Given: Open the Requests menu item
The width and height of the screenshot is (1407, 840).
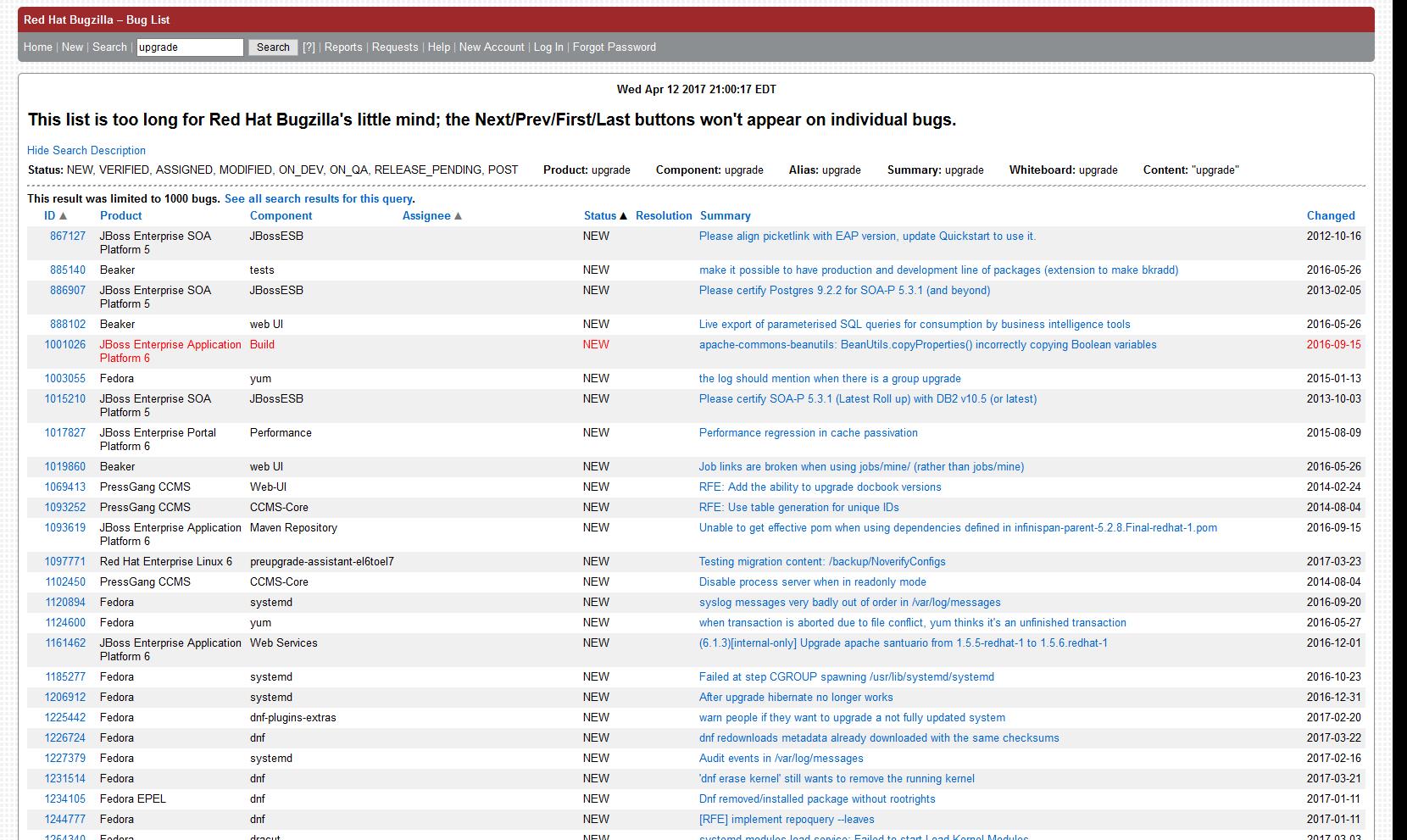Looking at the screenshot, I should click(x=395, y=47).
